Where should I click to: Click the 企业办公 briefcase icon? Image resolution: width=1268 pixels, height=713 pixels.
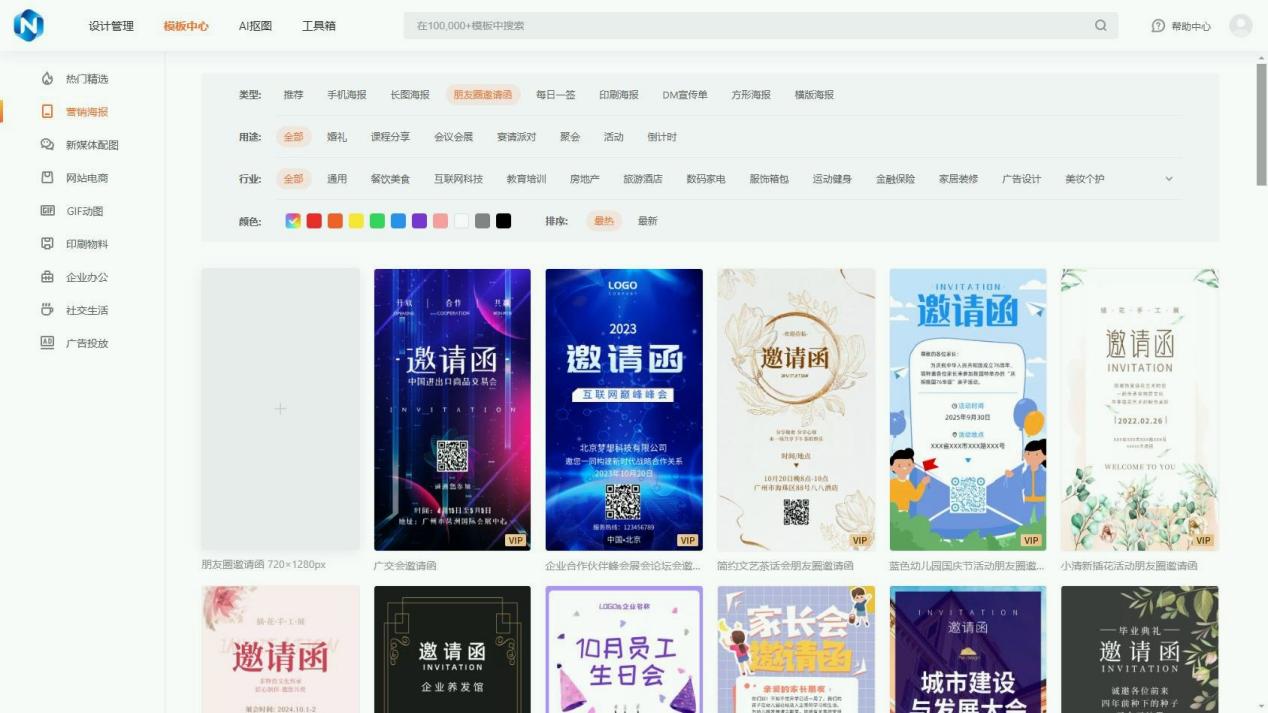click(47, 277)
